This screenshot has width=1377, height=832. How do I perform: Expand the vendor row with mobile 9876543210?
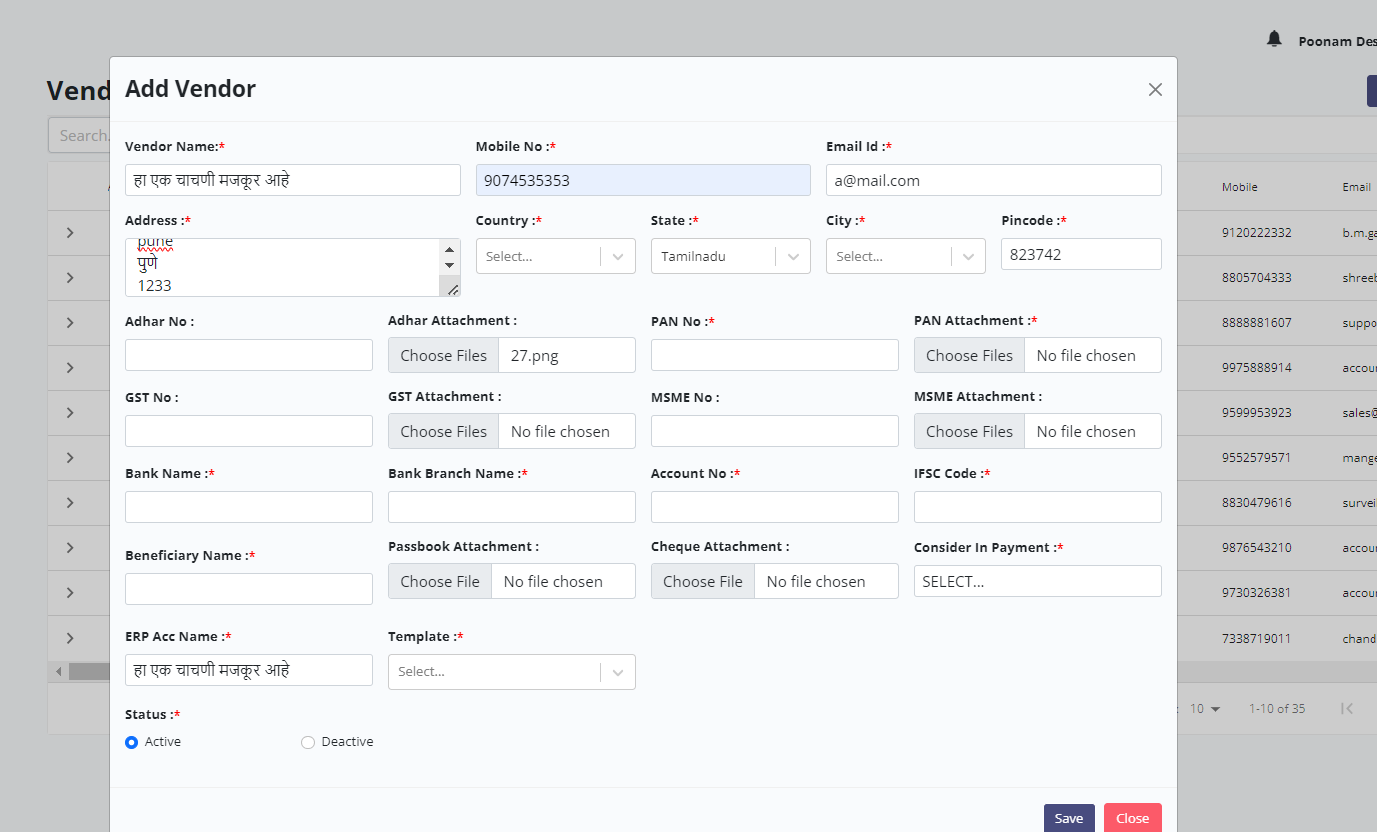click(70, 547)
